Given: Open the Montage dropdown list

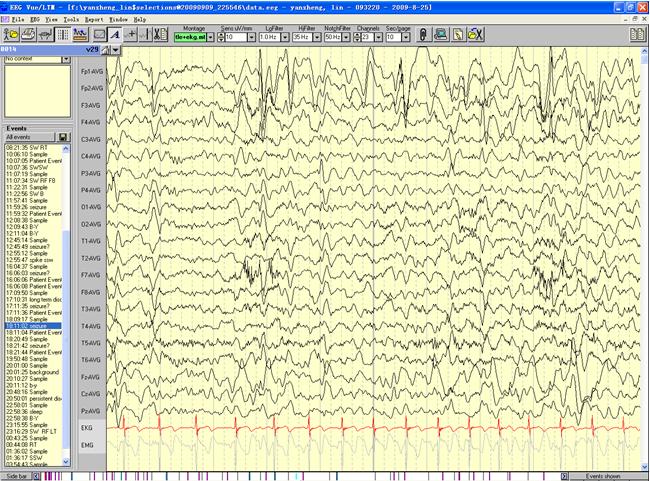Looking at the screenshot, I should coord(211,37).
